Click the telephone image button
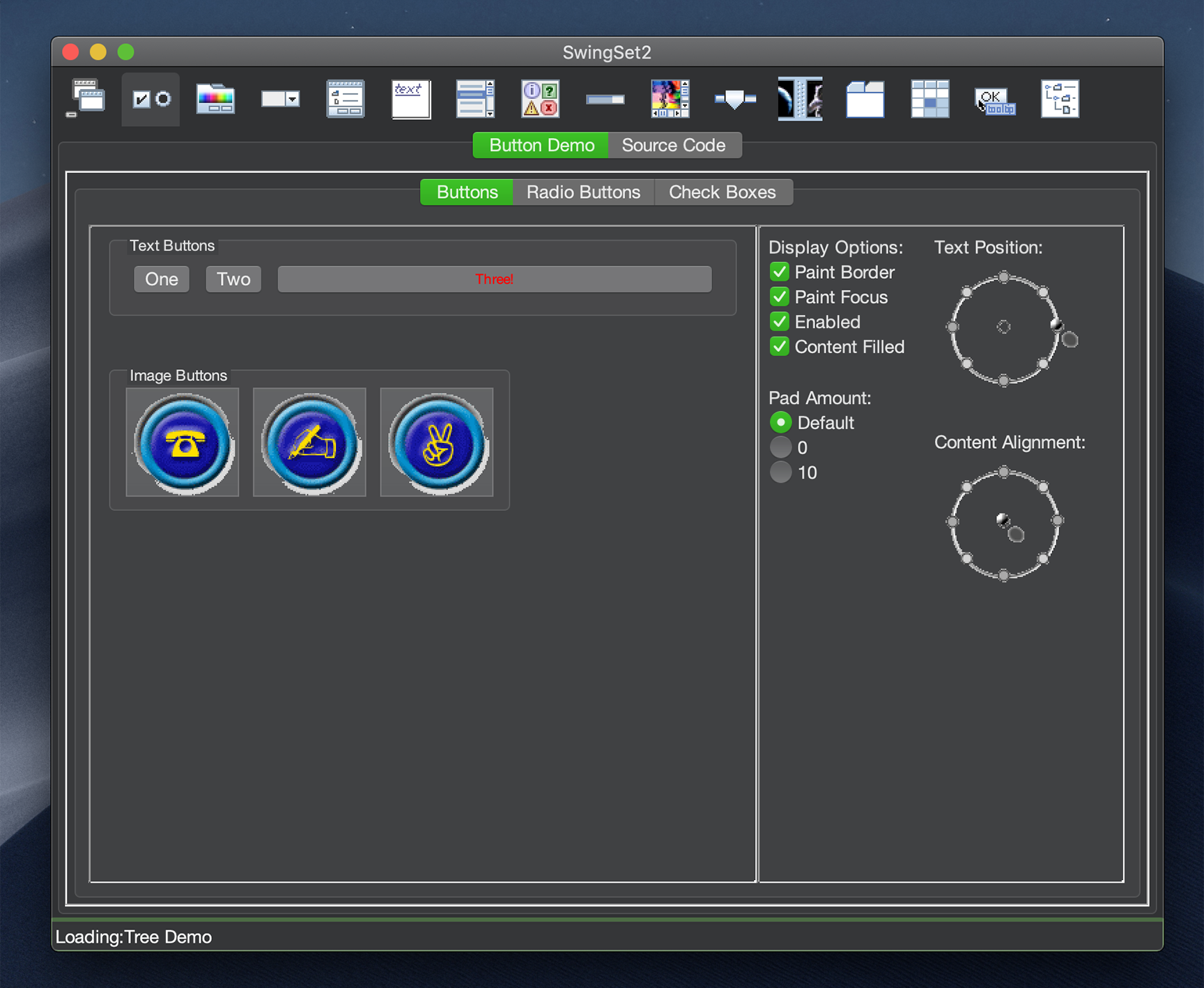 183,442
